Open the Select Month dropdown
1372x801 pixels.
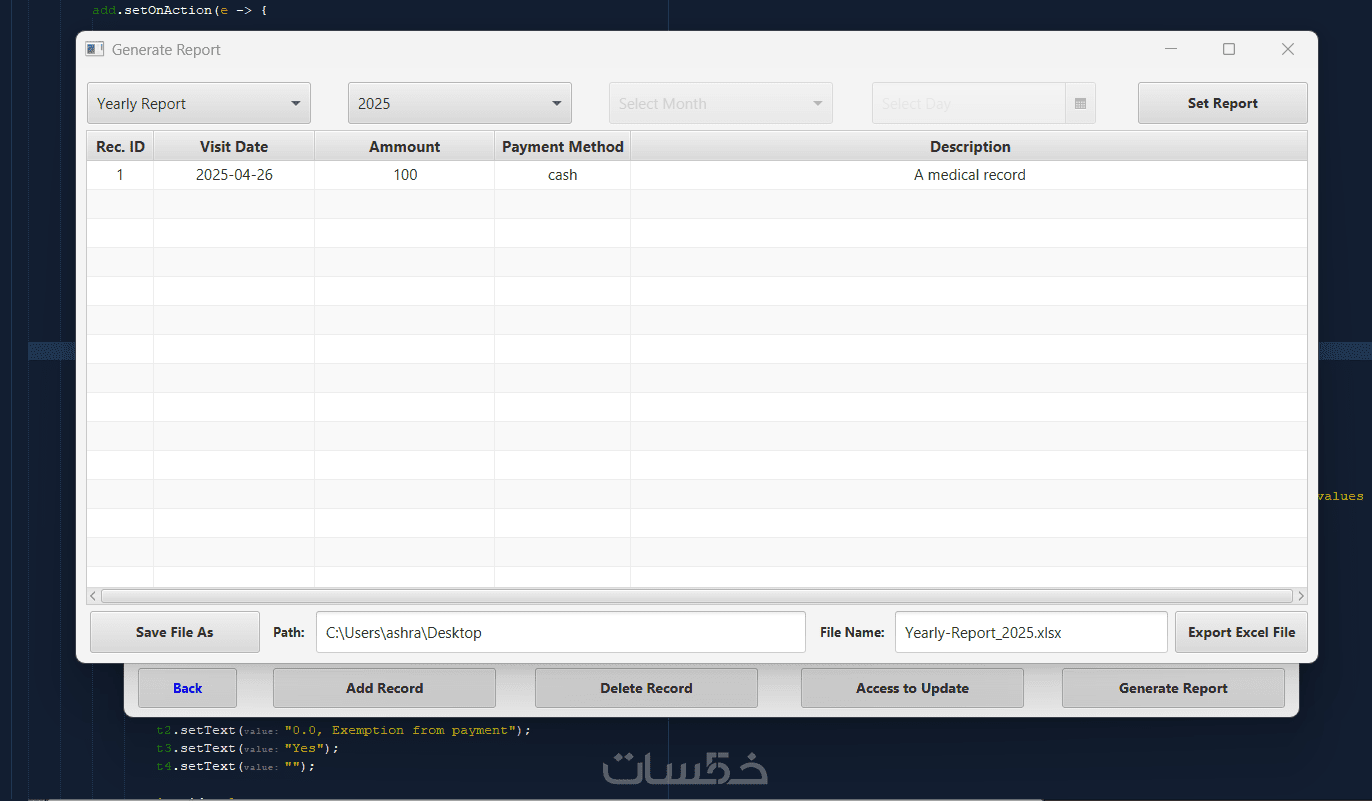[x=721, y=103]
